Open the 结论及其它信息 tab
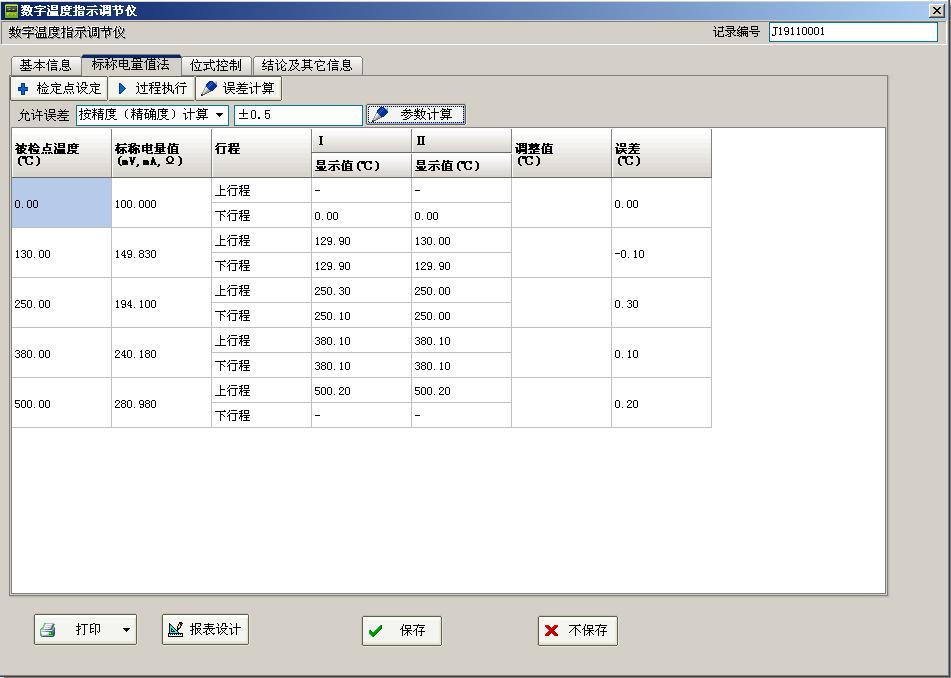This screenshot has width=951, height=678. point(307,65)
